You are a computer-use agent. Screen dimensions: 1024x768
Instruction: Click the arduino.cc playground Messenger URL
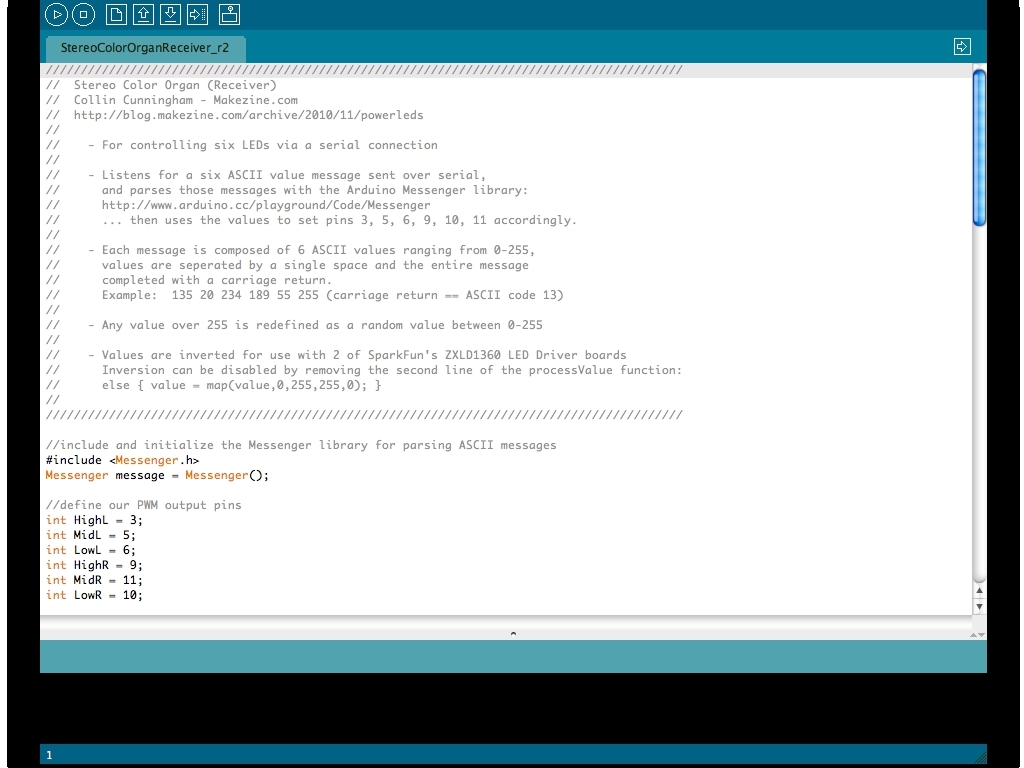[x=266, y=205]
